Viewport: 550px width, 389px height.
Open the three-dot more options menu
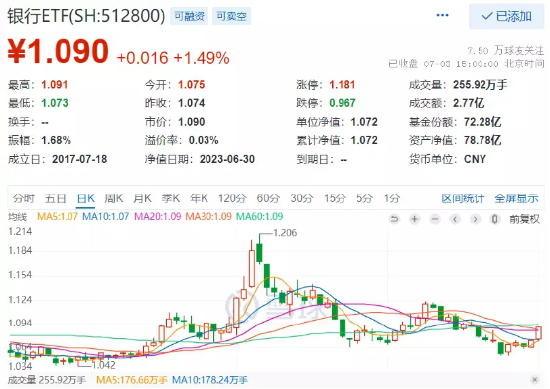click(x=442, y=15)
